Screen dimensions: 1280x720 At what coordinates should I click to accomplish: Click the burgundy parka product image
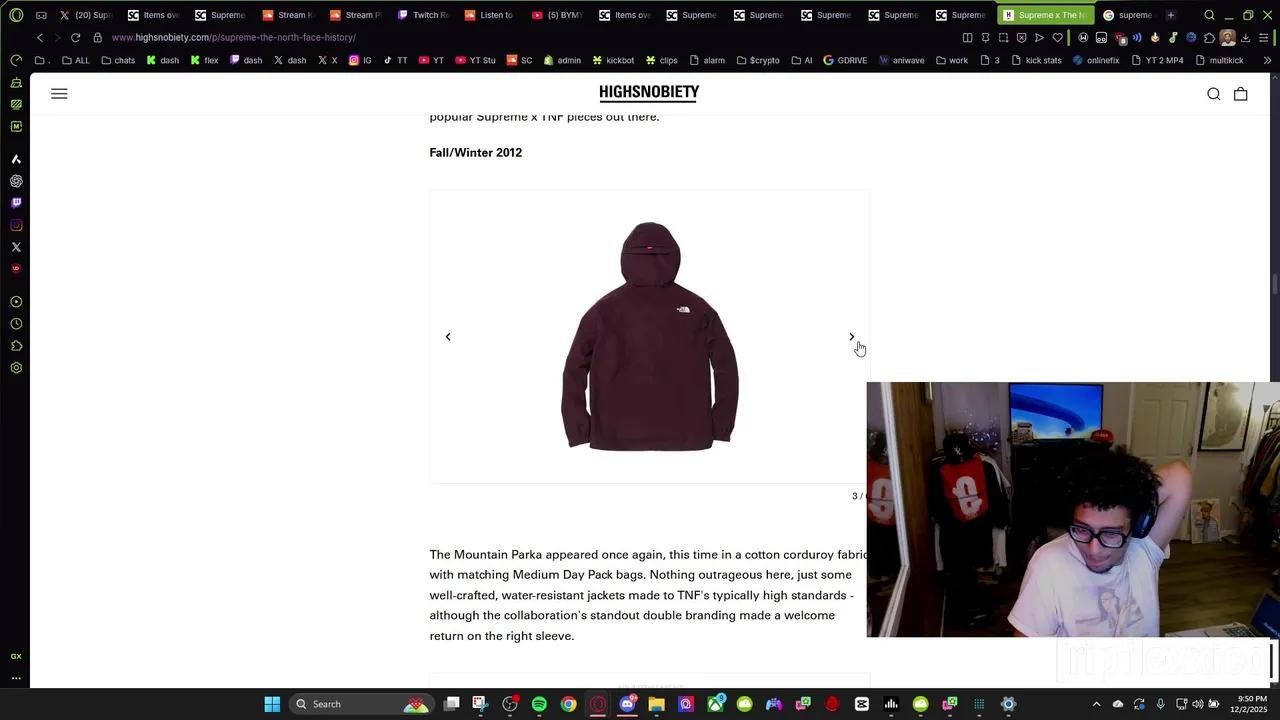point(650,336)
